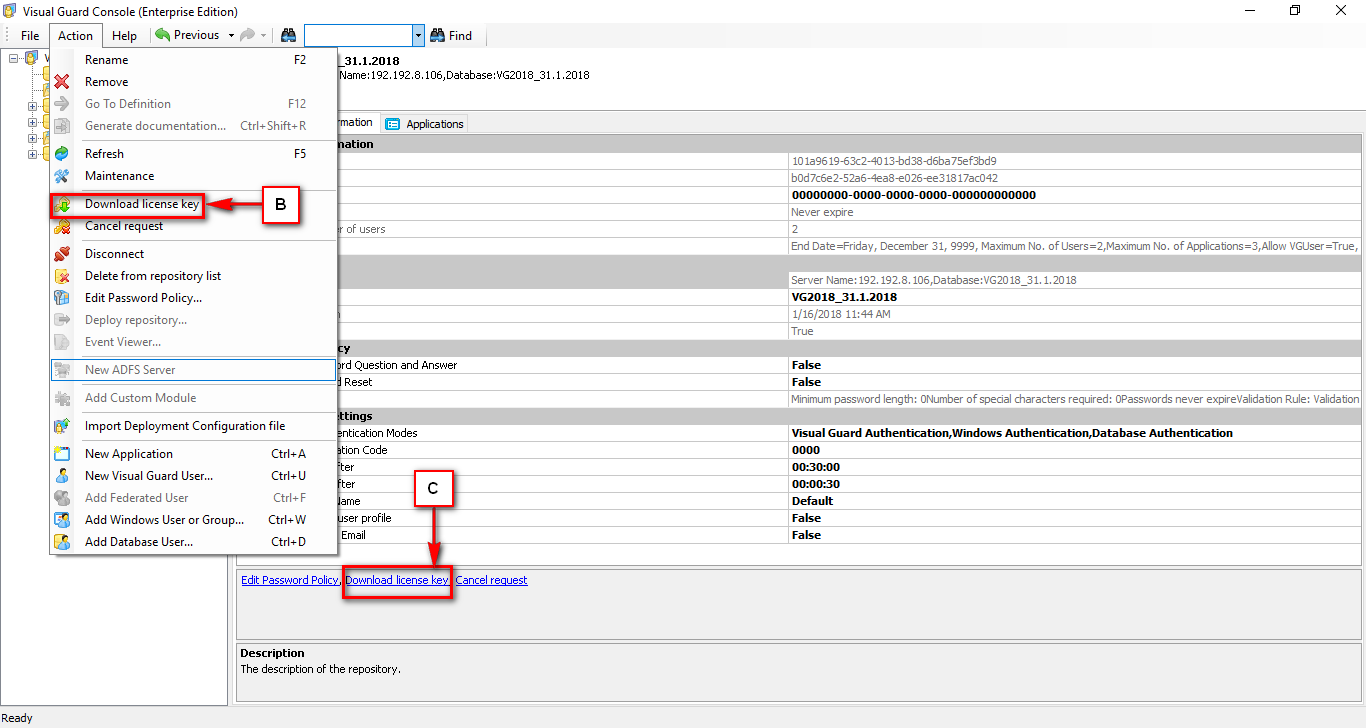Click the Refresh green-blue arrows icon
The height and width of the screenshot is (728, 1366).
[x=62, y=153]
